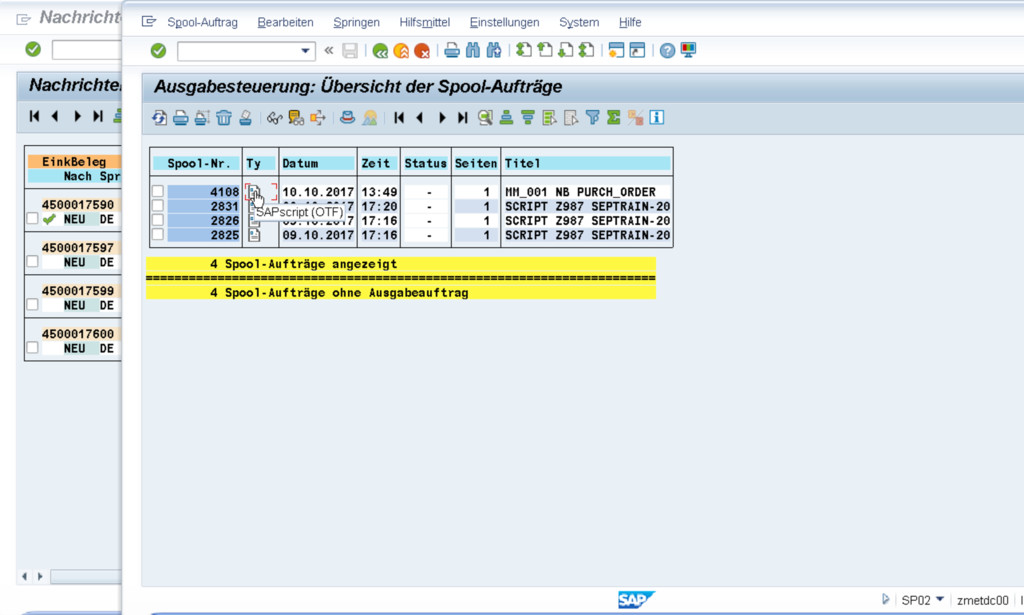Click the Last Page icon in standard toolbar
Screen dimensions: 1024x615
point(586,50)
